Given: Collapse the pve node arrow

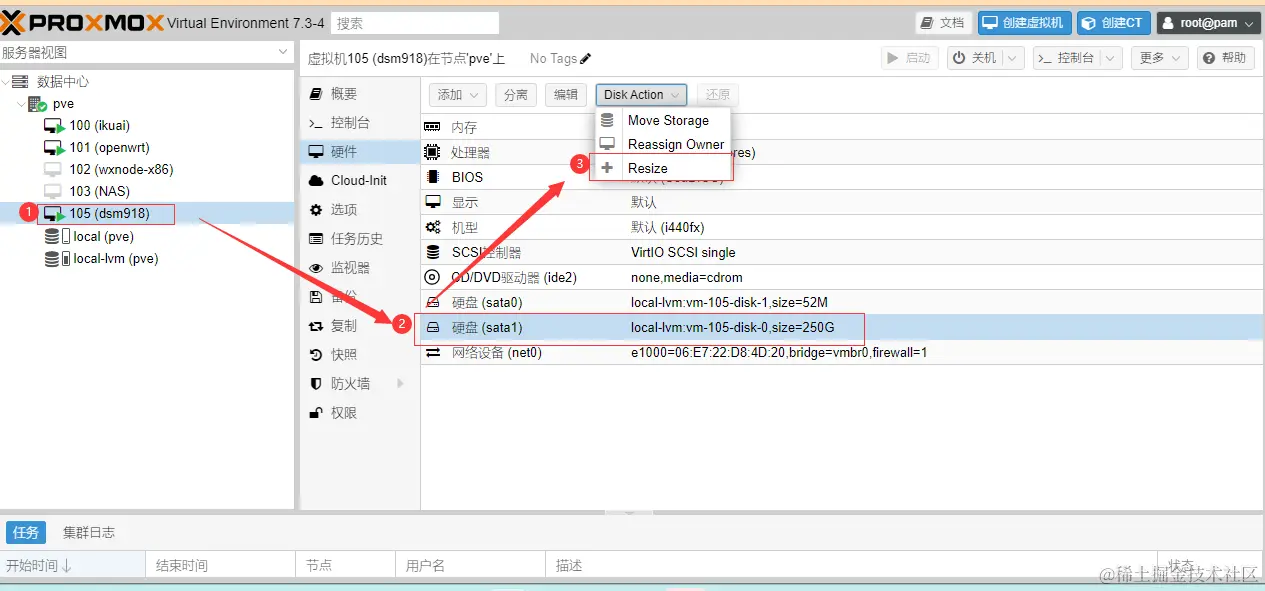Looking at the screenshot, I should (22, 103).
